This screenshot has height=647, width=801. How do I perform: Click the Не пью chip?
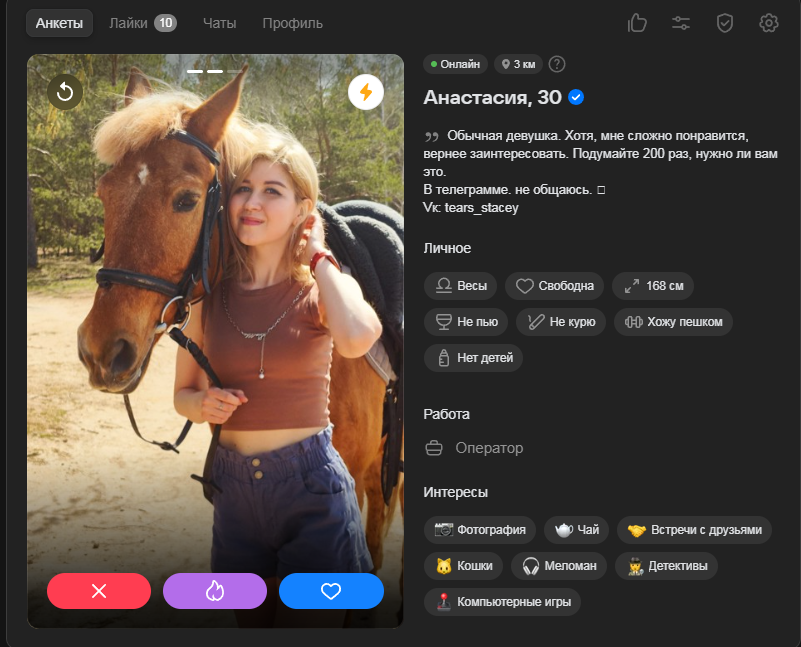tap(466, 322)
